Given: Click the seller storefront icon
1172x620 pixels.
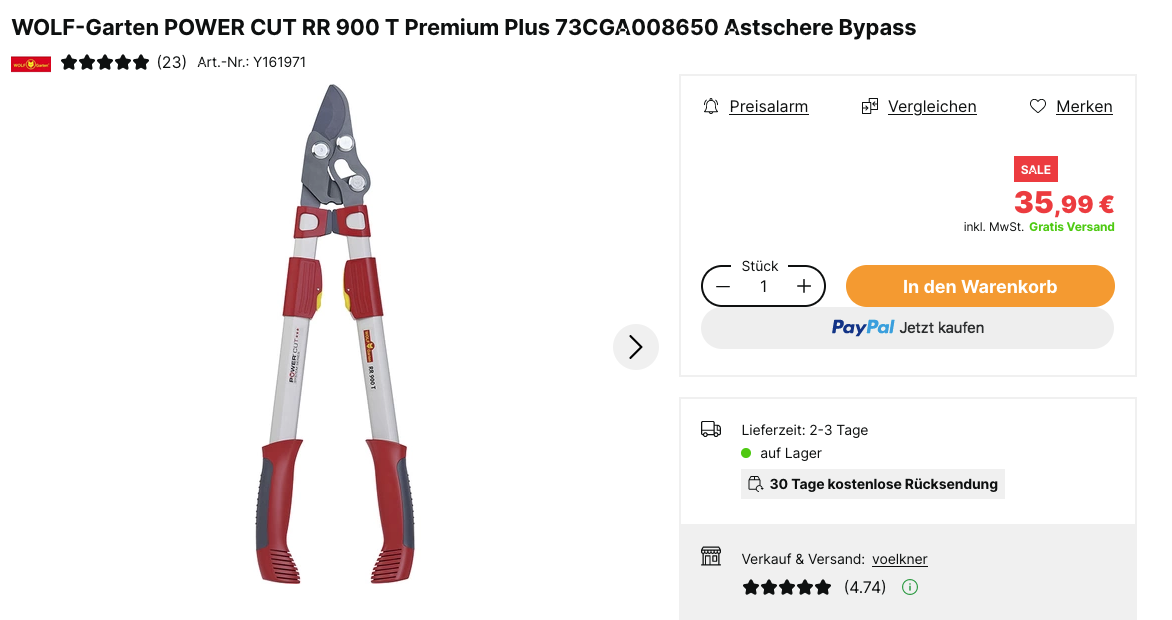Looking at the screenshot, I should 711,557.
